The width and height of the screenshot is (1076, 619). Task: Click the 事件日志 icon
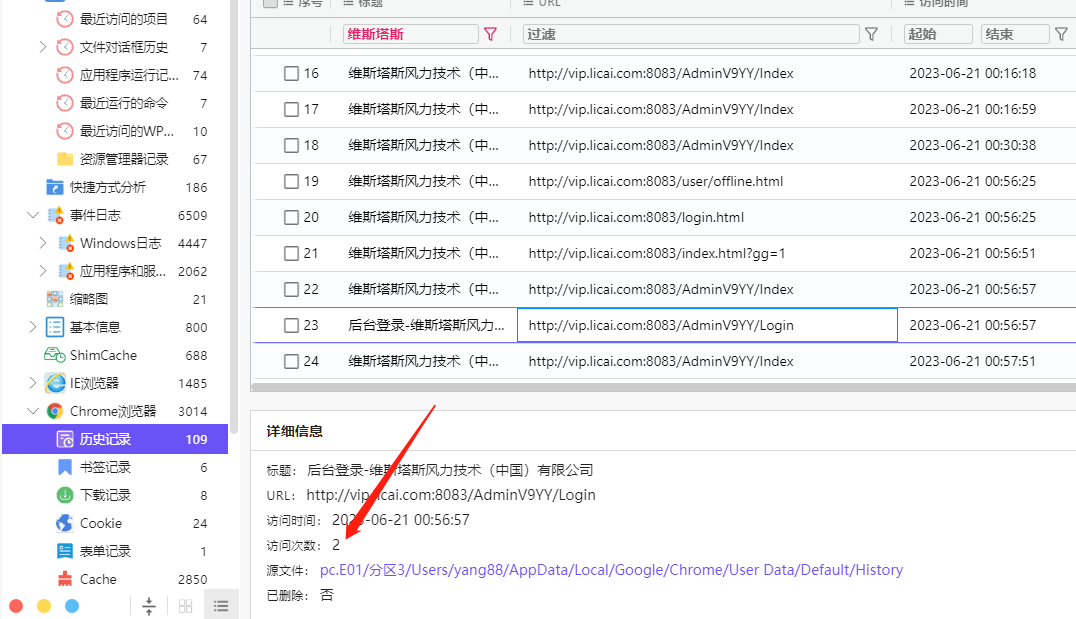pos(55,215)
